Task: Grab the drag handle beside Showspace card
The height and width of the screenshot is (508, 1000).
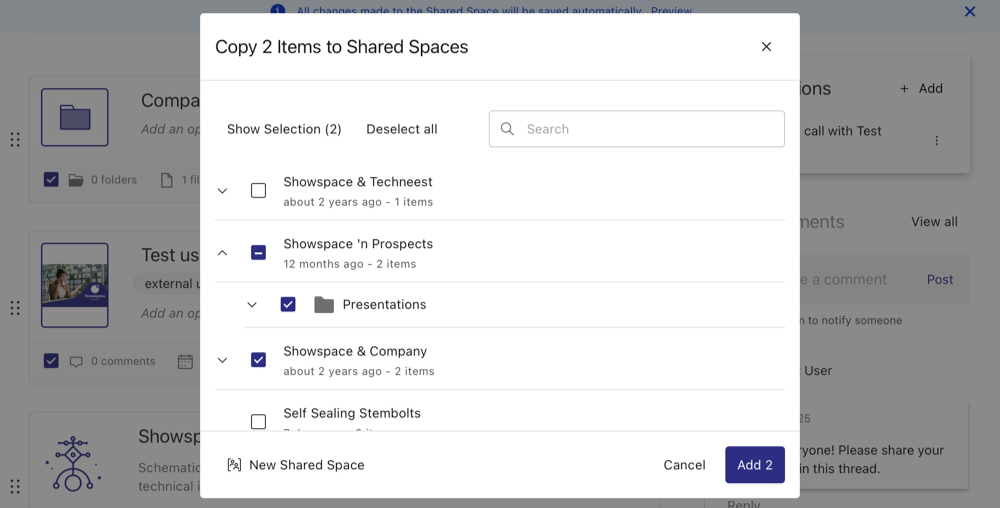Action: tap(15, 486)
